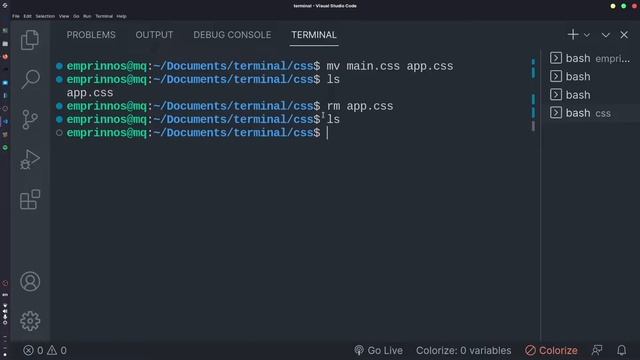Open the Selection menu
The image size is (640, 360).
pyautogui.click(x=45, y=16)
